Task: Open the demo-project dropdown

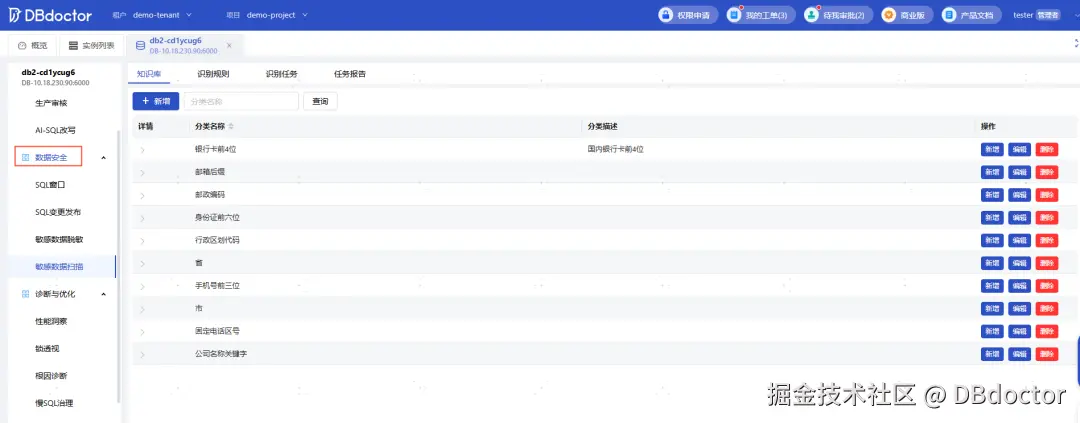Action: [278, 14]
